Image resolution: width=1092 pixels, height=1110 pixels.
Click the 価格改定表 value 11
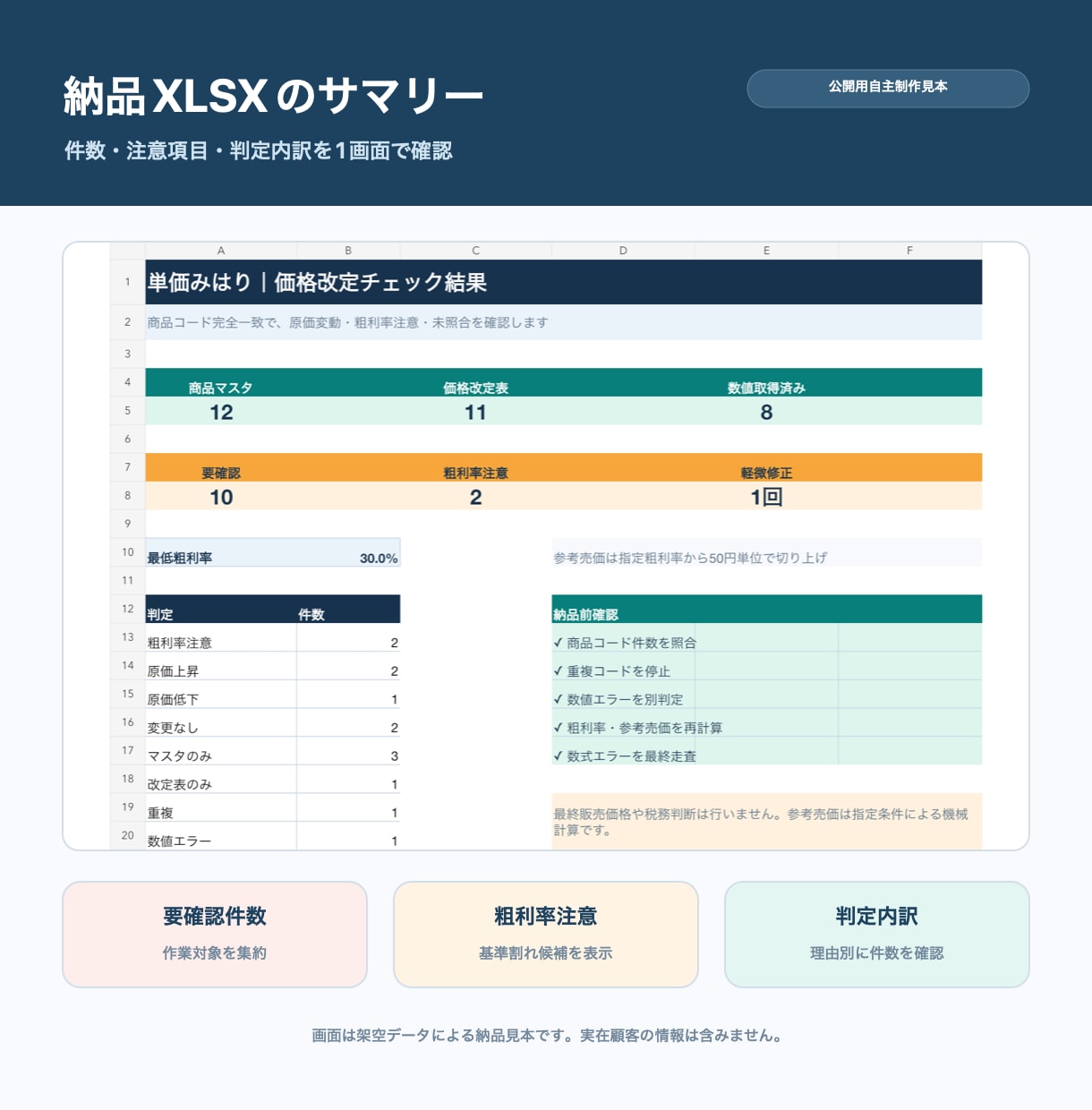coord(475,412)
